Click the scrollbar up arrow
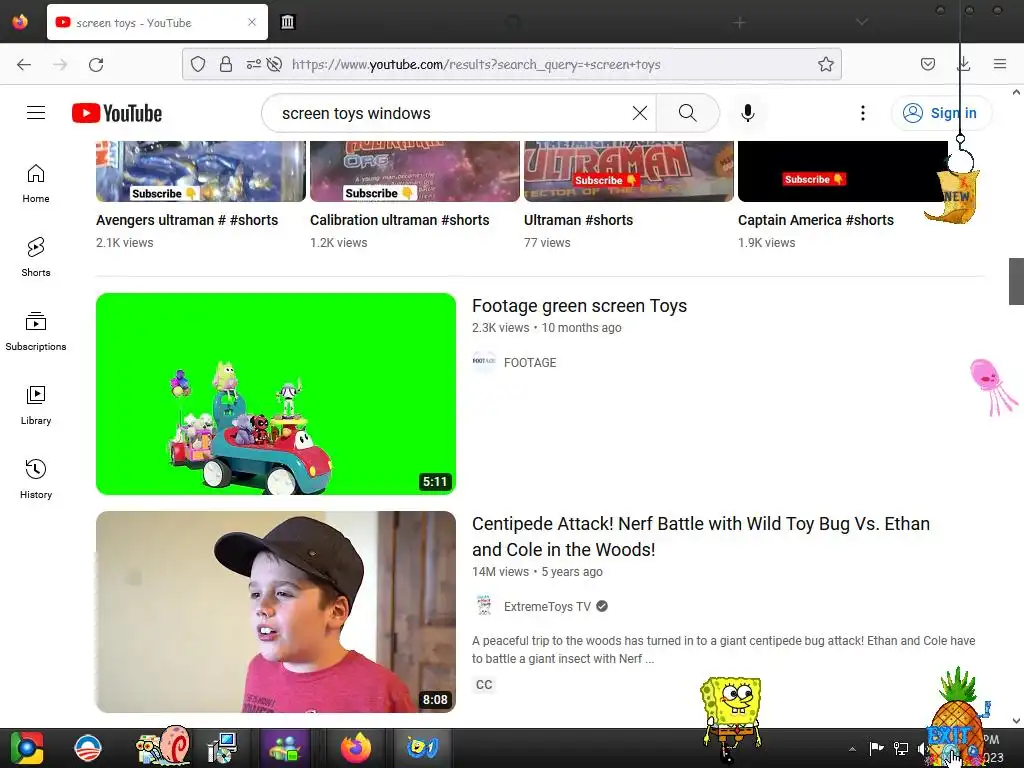Screen dimensions: 1024x768 (1016, 93)
